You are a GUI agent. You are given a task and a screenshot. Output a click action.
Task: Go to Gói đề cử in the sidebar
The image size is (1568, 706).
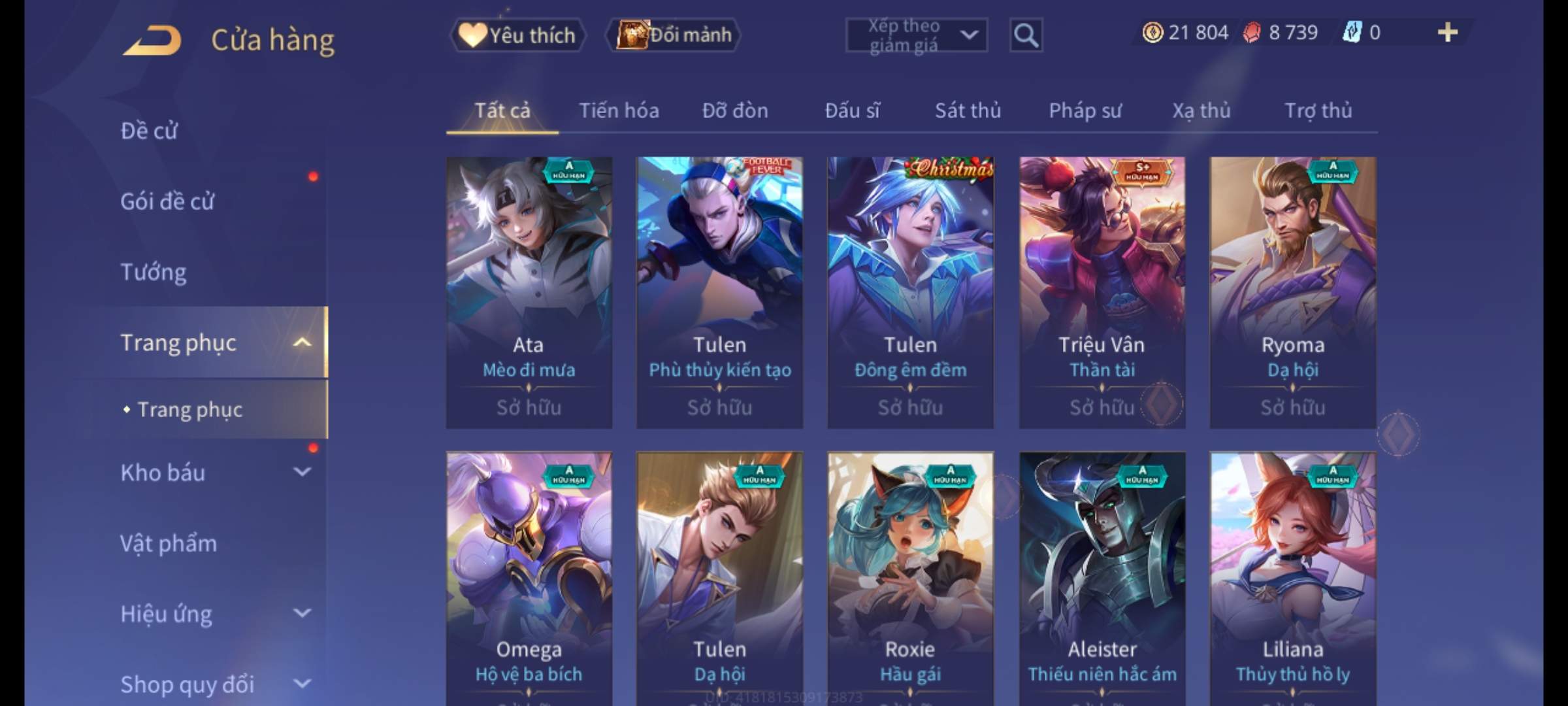[x=167, y=201]
